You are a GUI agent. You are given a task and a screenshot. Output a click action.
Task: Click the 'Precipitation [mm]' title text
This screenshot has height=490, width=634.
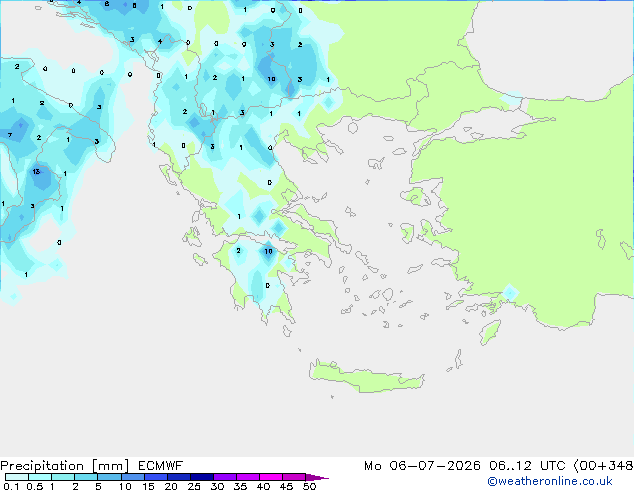pyautogui.click(x=65, y=466)
